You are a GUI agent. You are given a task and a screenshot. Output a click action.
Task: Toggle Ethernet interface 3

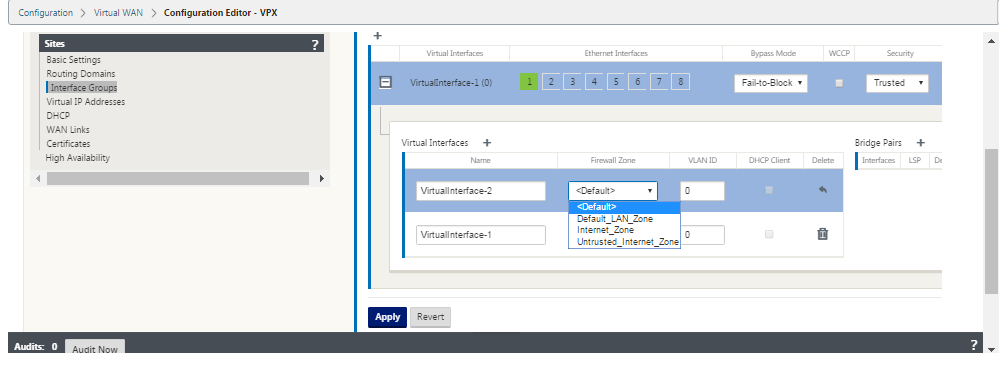click(x=573, y=81)
